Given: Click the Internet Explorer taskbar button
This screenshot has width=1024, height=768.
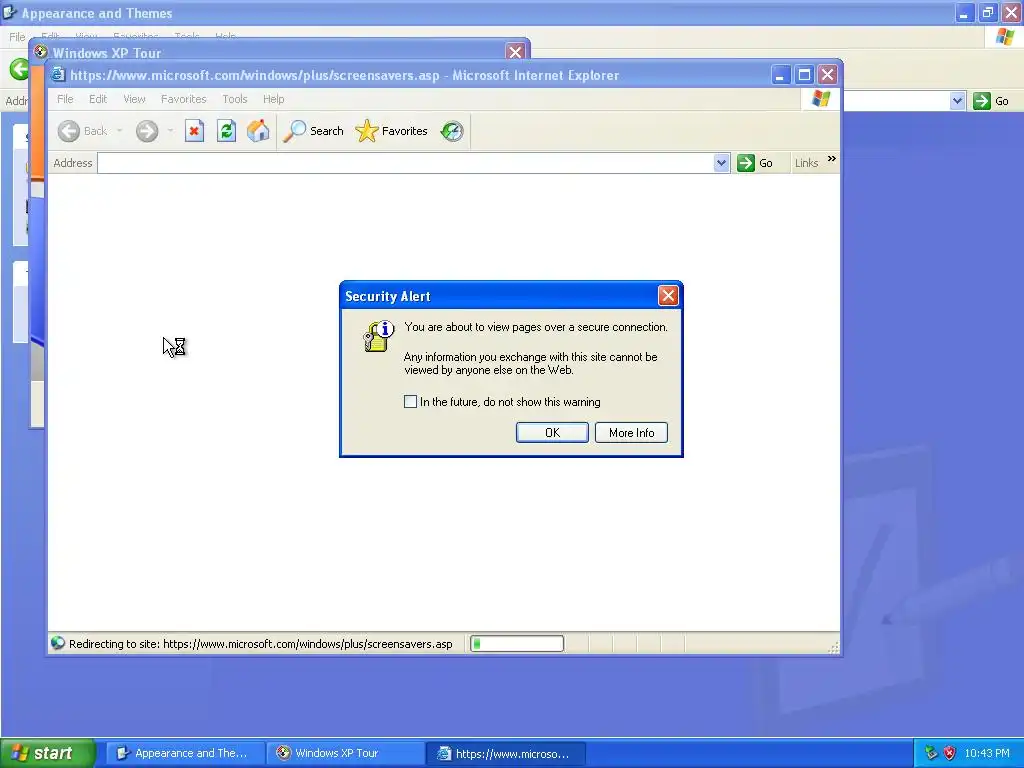Looking at the screenshot, I should 506,753.
